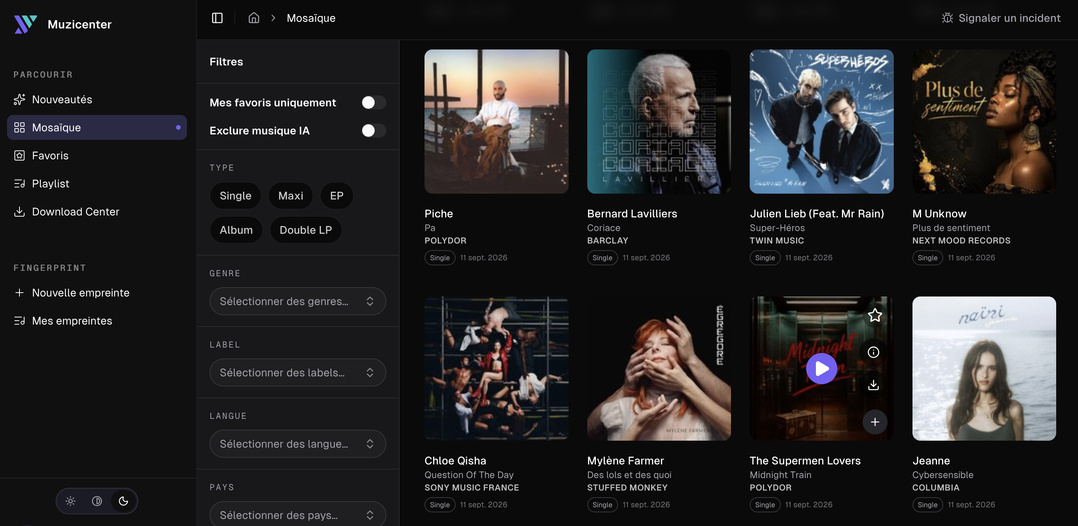Click the artist name The Supermen Lovers
The width and height of the screenshot is (1078, 526).
805,461
